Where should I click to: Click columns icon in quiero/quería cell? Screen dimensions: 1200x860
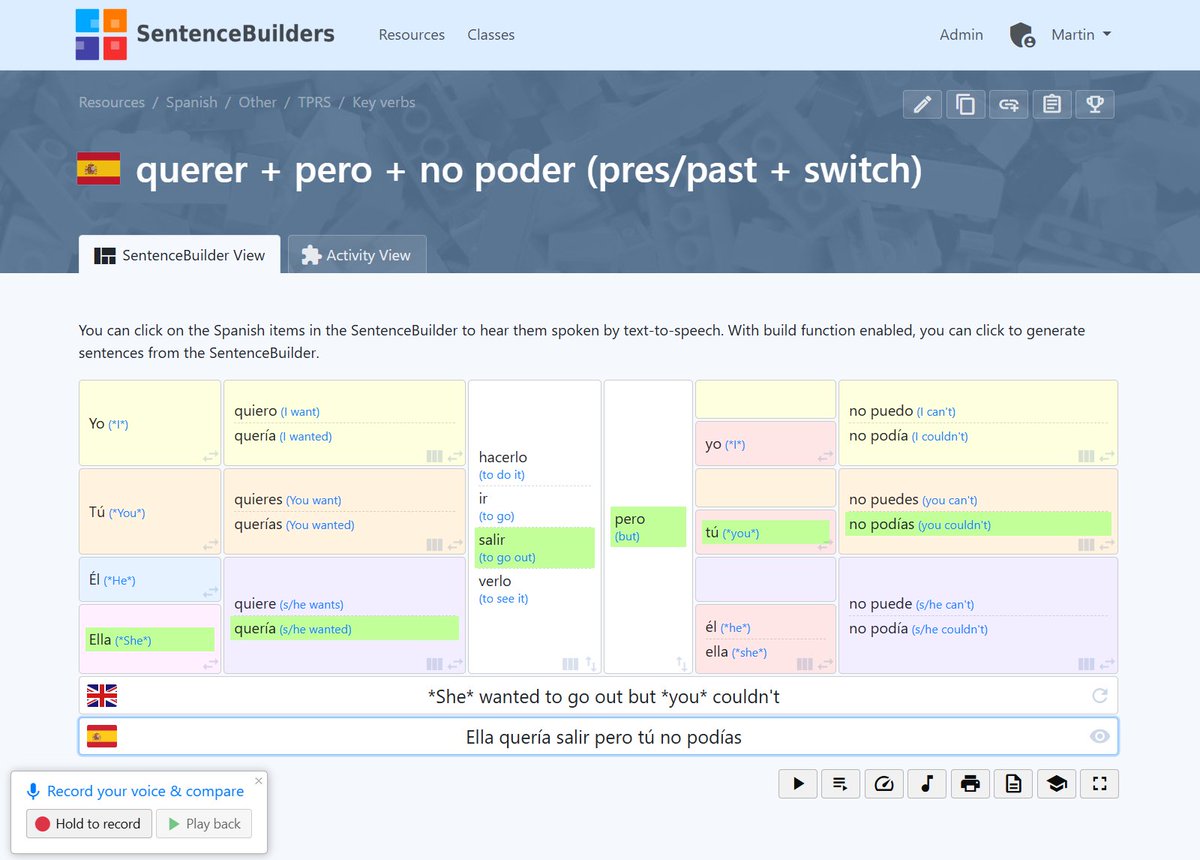click(434, 456)
